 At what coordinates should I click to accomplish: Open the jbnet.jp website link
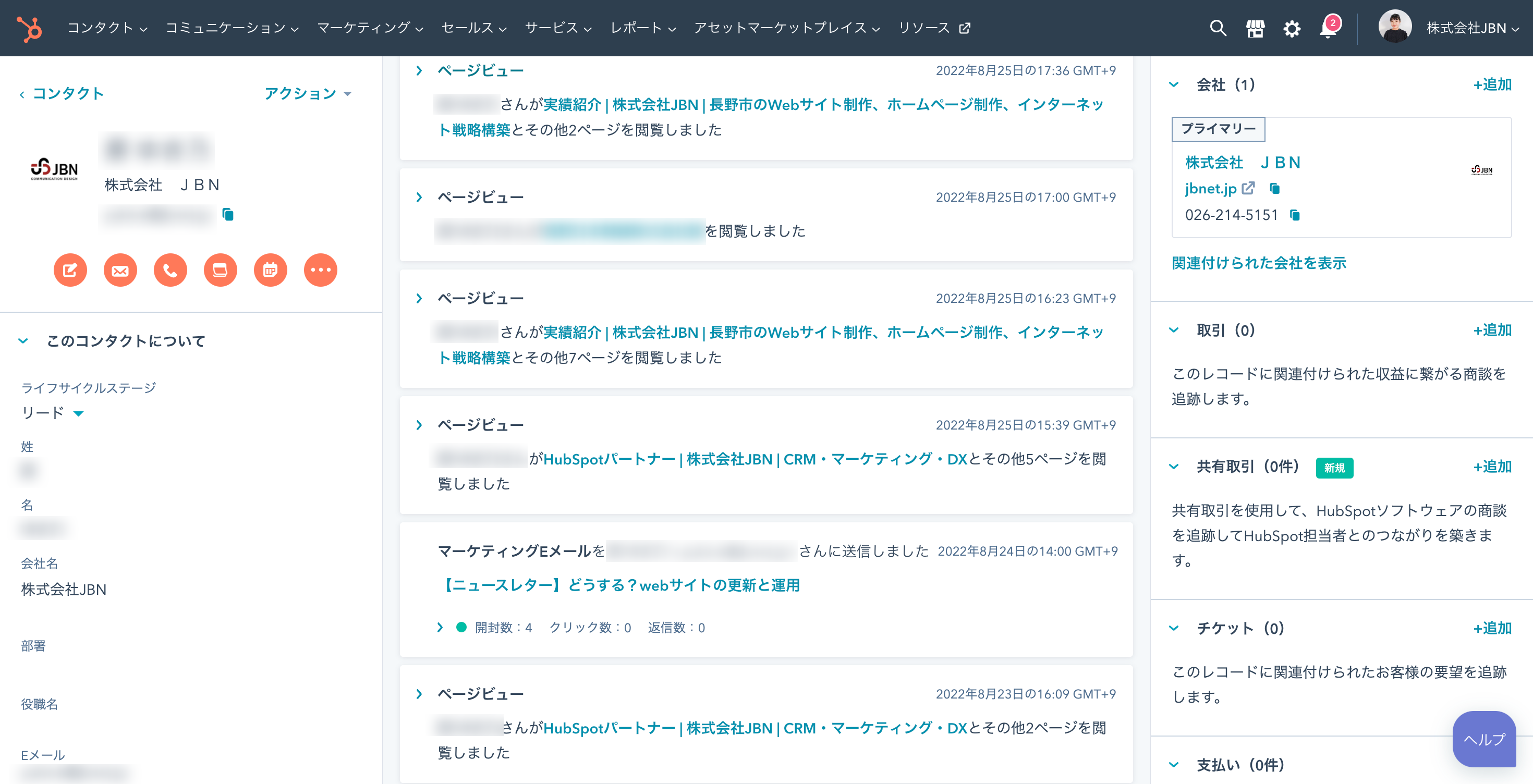point(1210,189)
